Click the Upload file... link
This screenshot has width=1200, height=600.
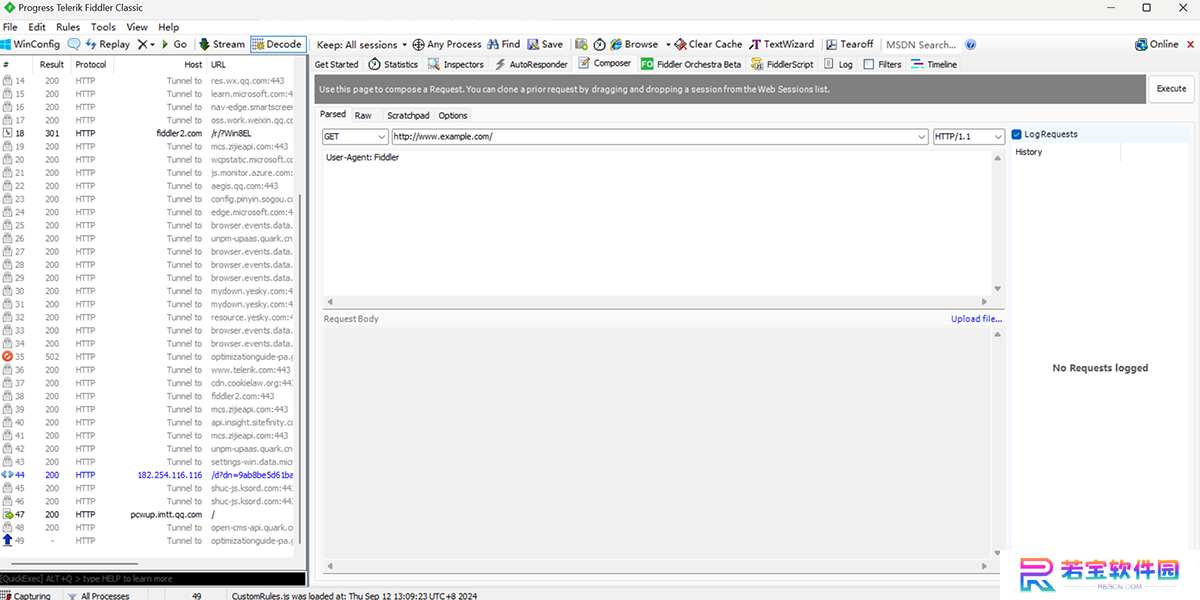(976, 319)
